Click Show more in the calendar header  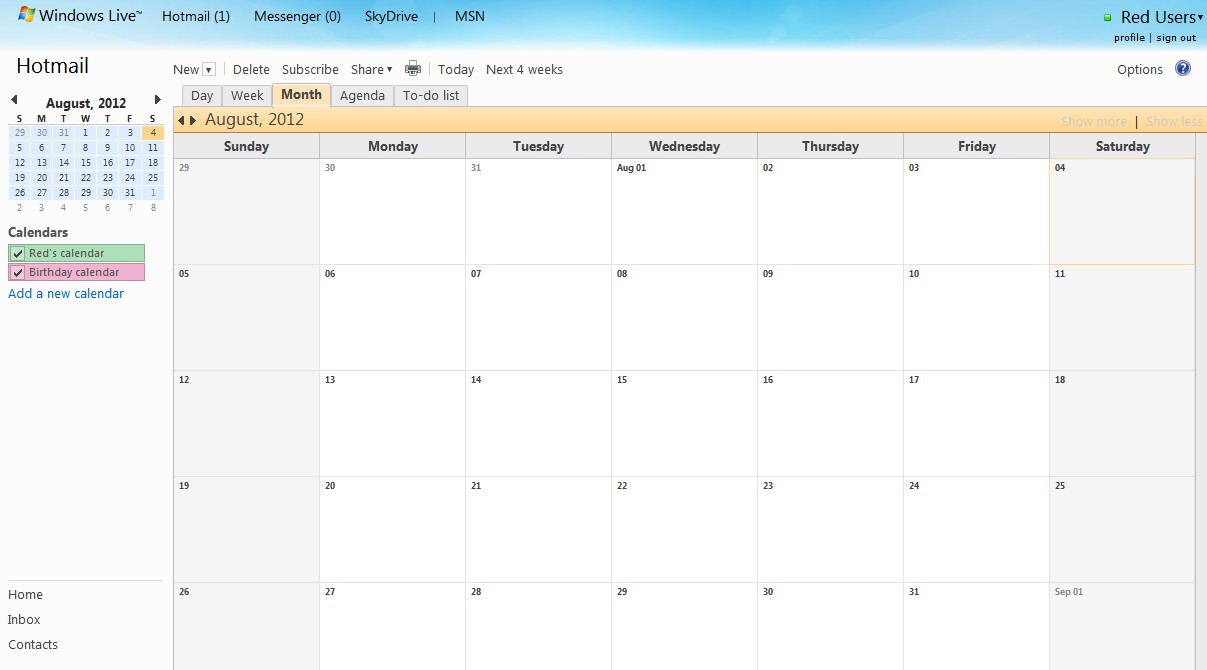point(1094,121)
